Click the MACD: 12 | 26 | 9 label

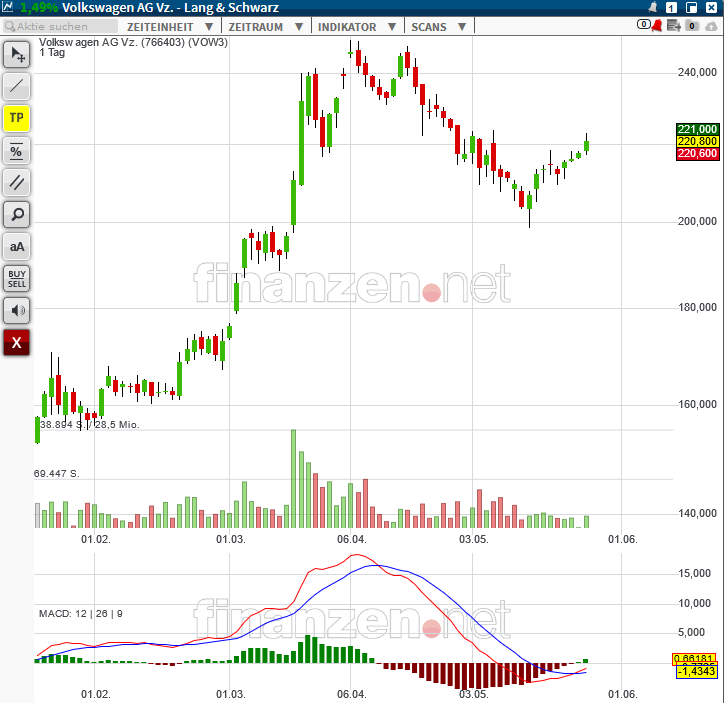click(x=81, y=613)
